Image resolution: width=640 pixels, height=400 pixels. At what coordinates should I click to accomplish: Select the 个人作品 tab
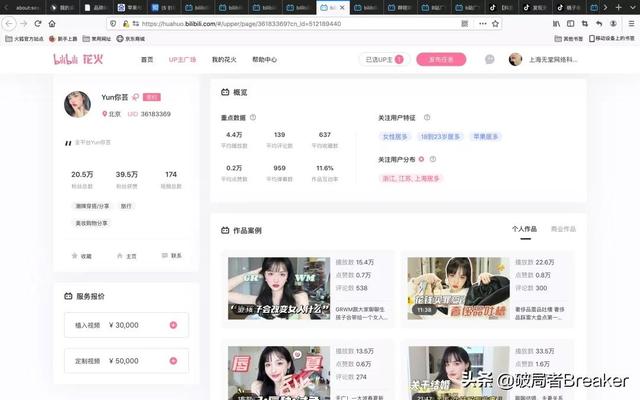524,229
